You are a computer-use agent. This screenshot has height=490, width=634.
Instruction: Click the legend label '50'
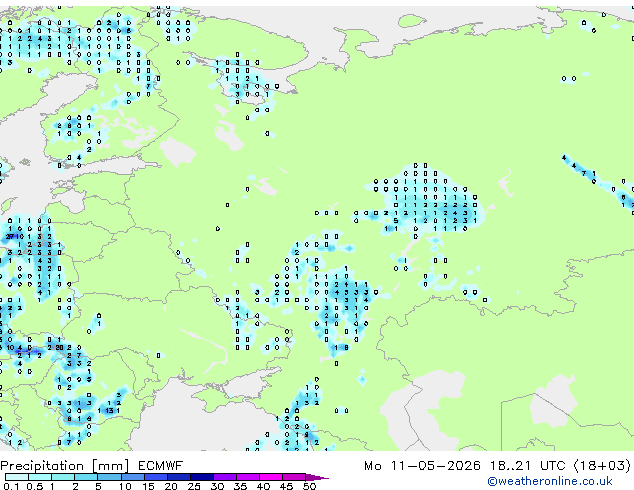(x=310, y=486)
